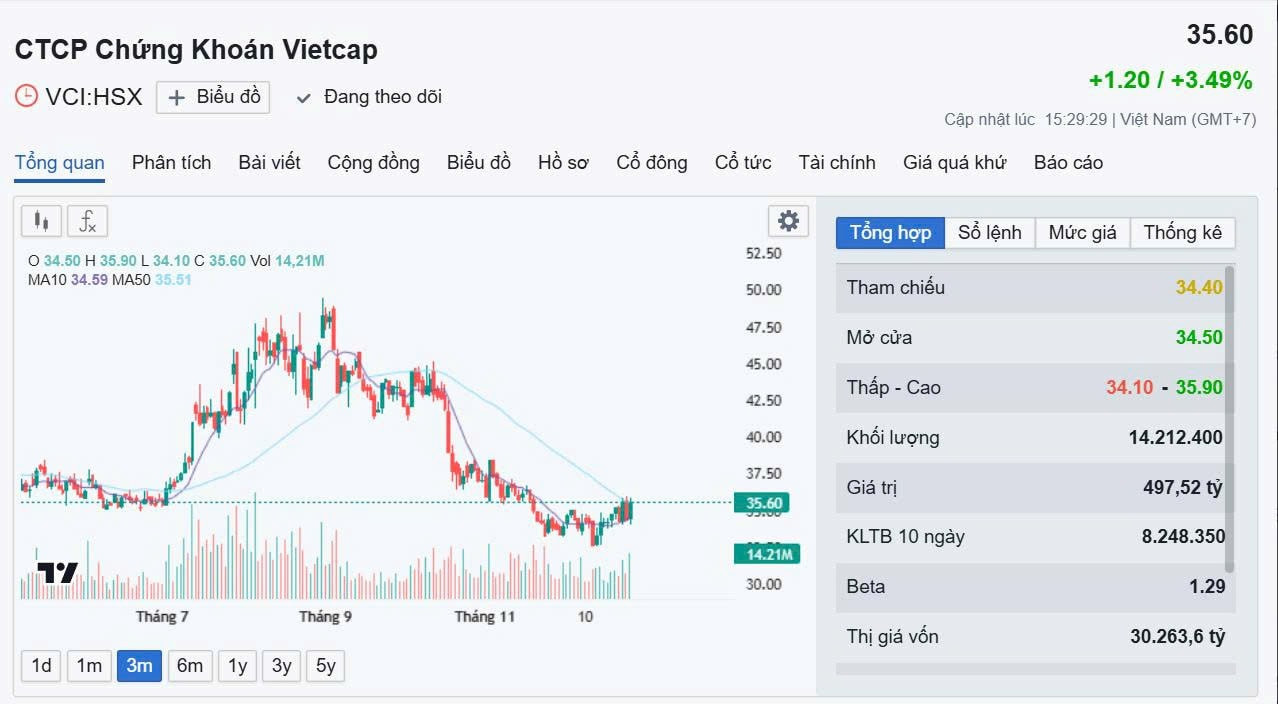Image resolution: width=1278 pixels, height=704 pixels.
Task: Click the 14.21M volume axis label
Action: [766, 554]
